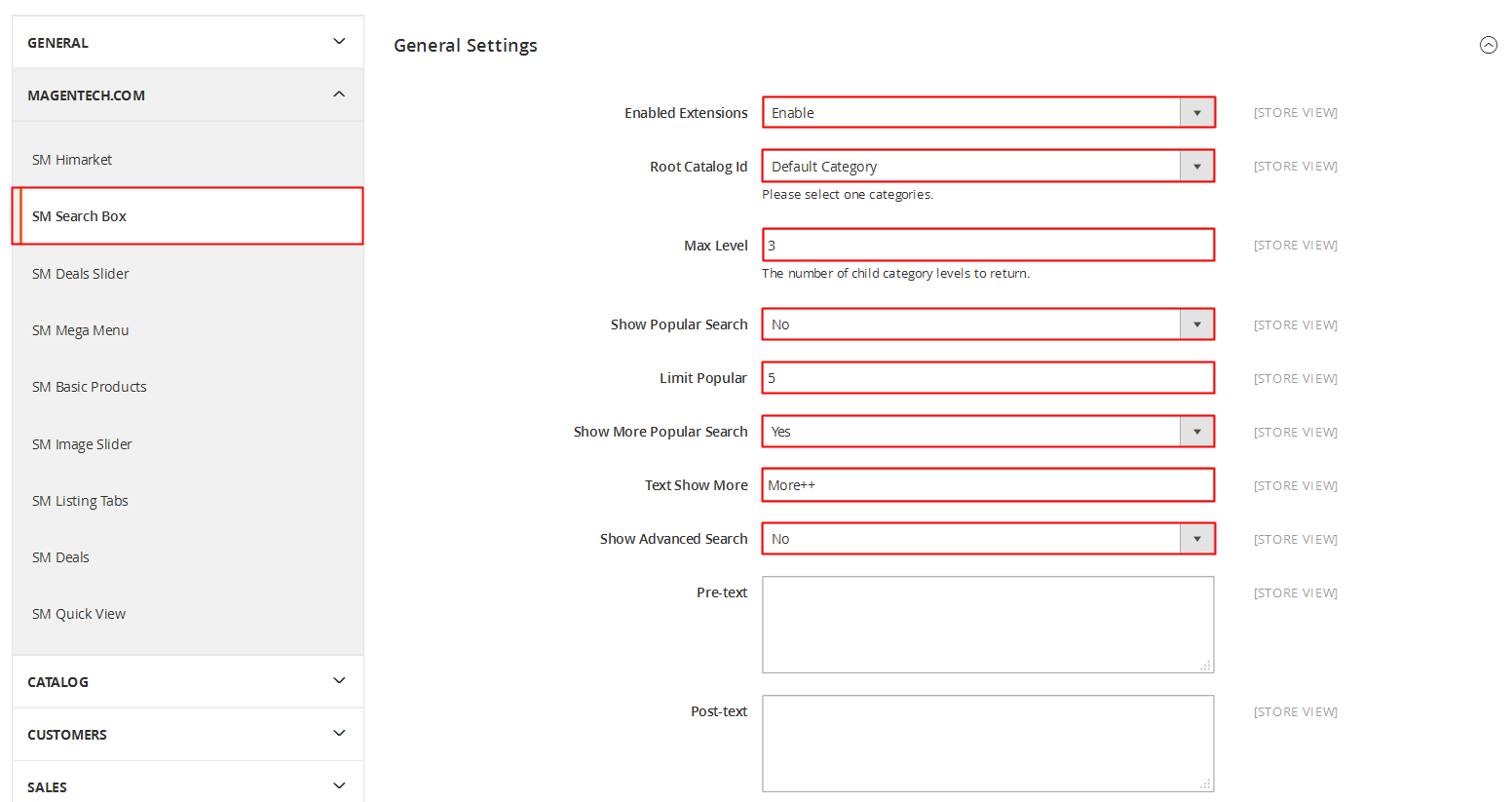The height and width of the screenshot is (802, 1512).
Task: Click [STORE VIEW] beside Pre-text
Action: pyautogui.click(x=1296, y=592)
